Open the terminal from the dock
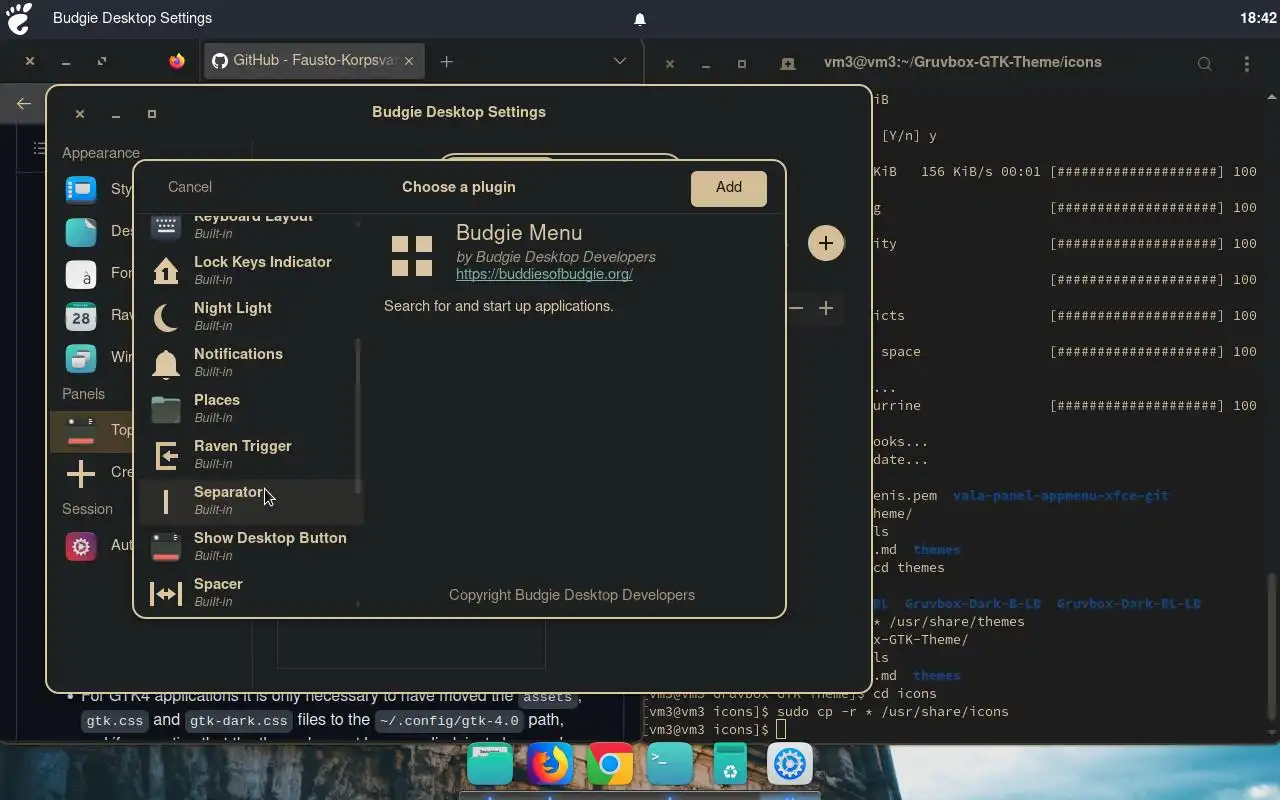1280x800 pixels. coord(669,766)
